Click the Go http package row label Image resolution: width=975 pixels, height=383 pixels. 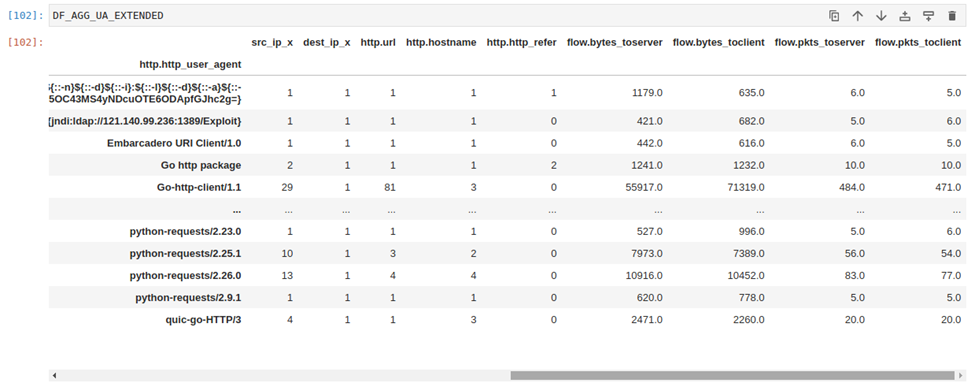click(x=201, y=165)
